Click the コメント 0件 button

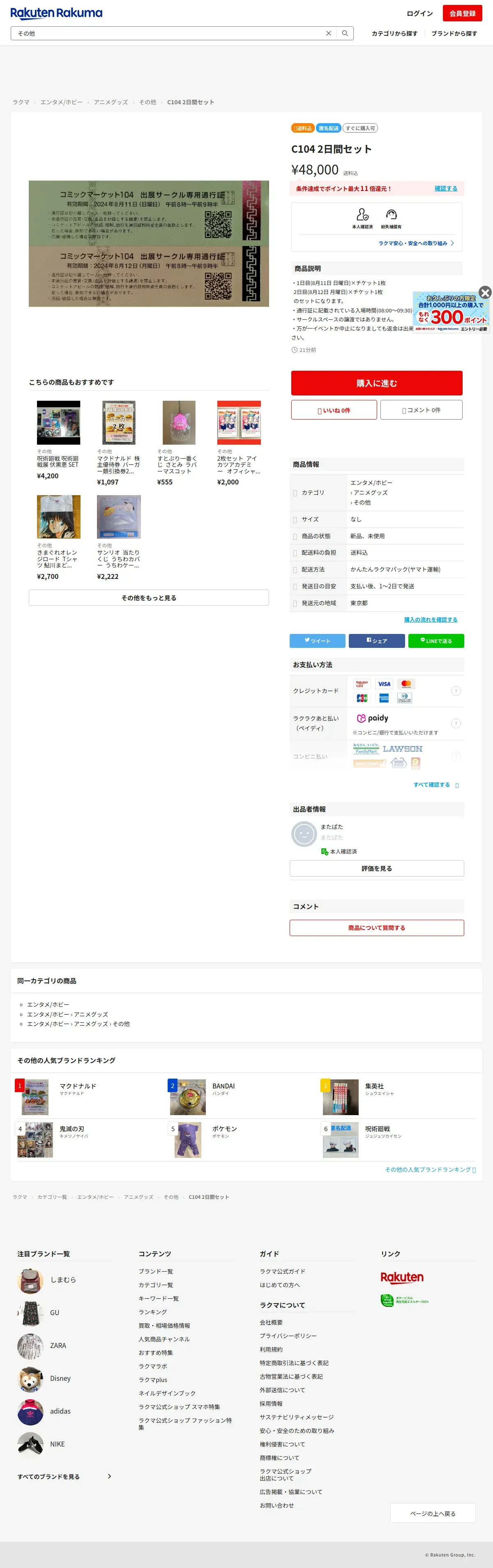click(421, 410)
